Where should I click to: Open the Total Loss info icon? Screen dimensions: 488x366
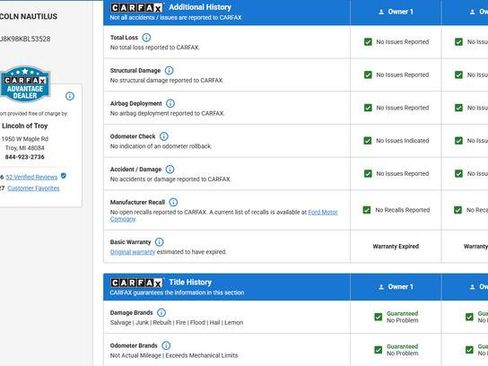[x=146, y=37]
